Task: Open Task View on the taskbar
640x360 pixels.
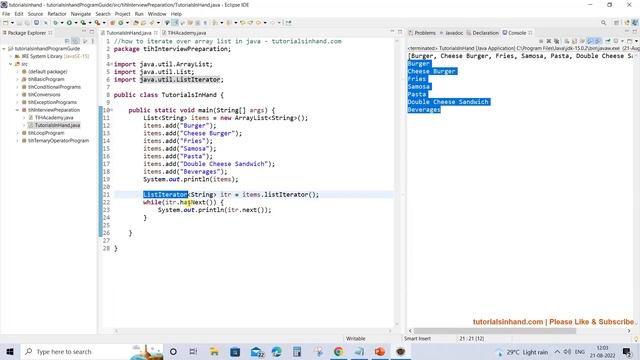Action: pyautogui.click(x=193, y=351)
